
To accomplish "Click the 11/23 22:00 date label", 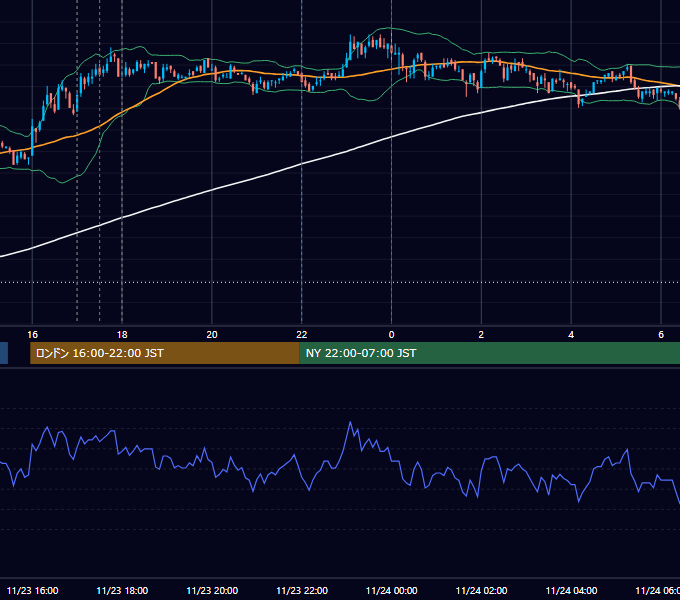I will [302, 590].
